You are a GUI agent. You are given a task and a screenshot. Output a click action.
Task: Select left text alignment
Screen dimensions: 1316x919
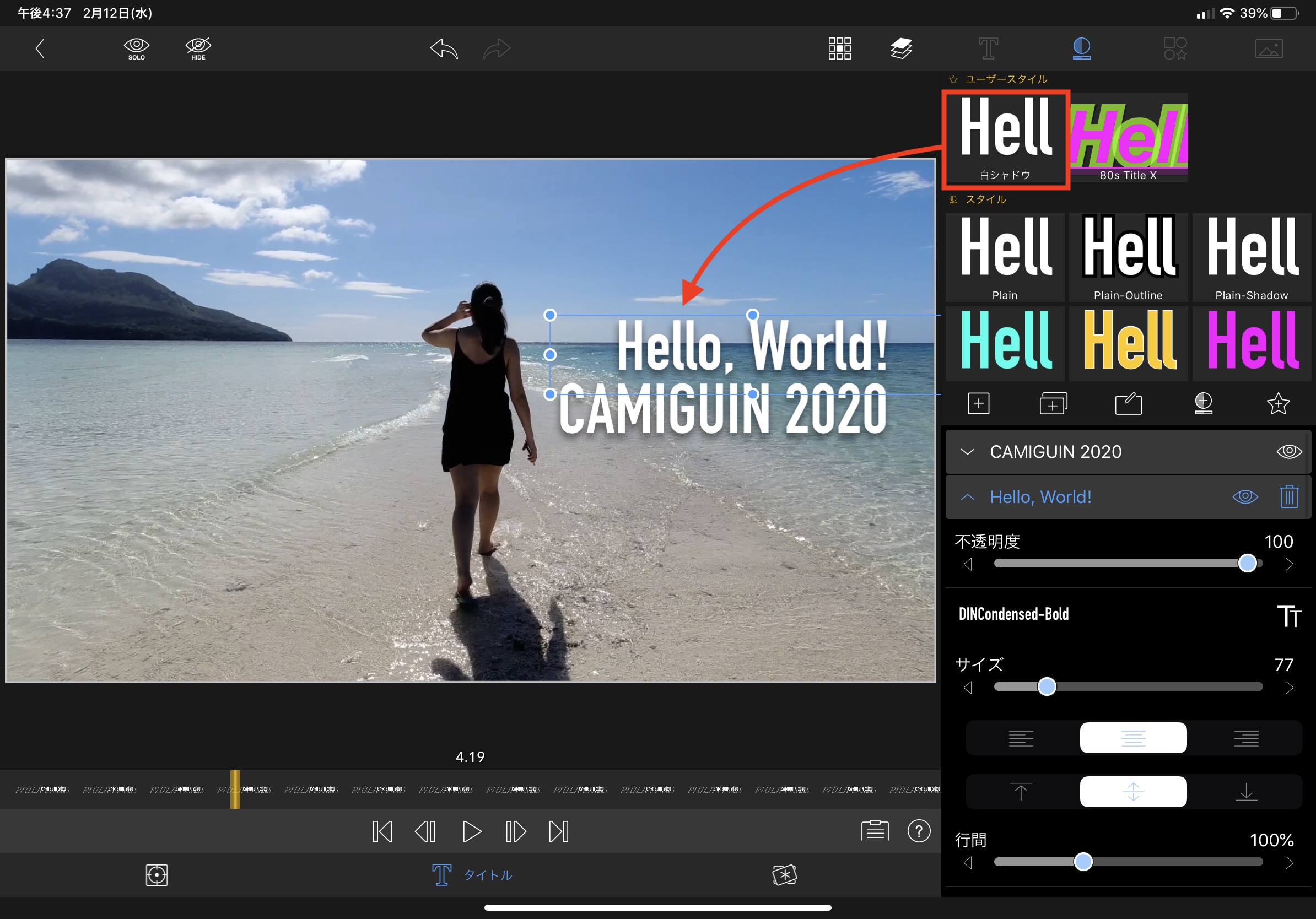click(x=1020, y=738)
